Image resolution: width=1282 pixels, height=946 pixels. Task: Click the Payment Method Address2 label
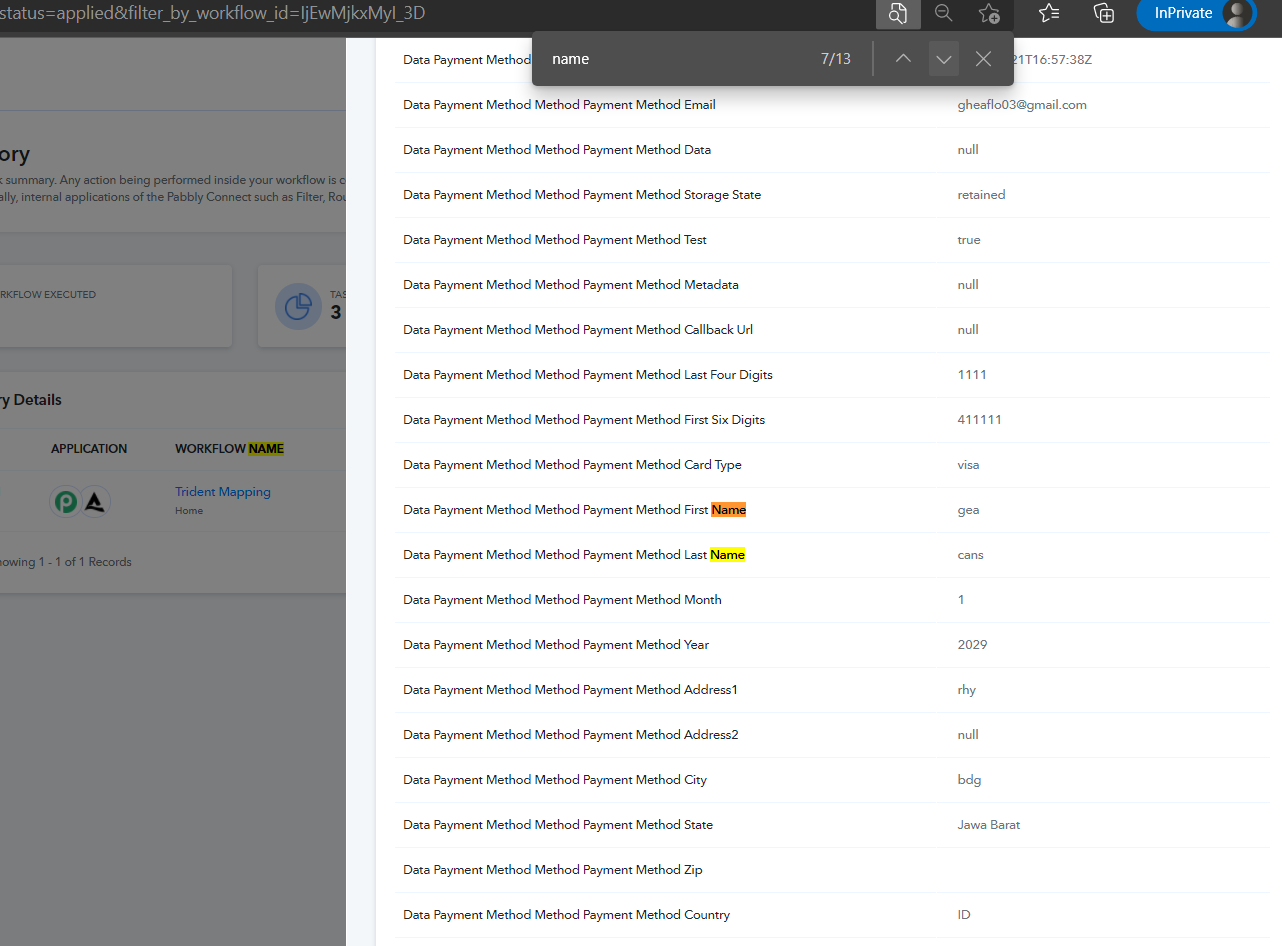[x=571, y=735]
